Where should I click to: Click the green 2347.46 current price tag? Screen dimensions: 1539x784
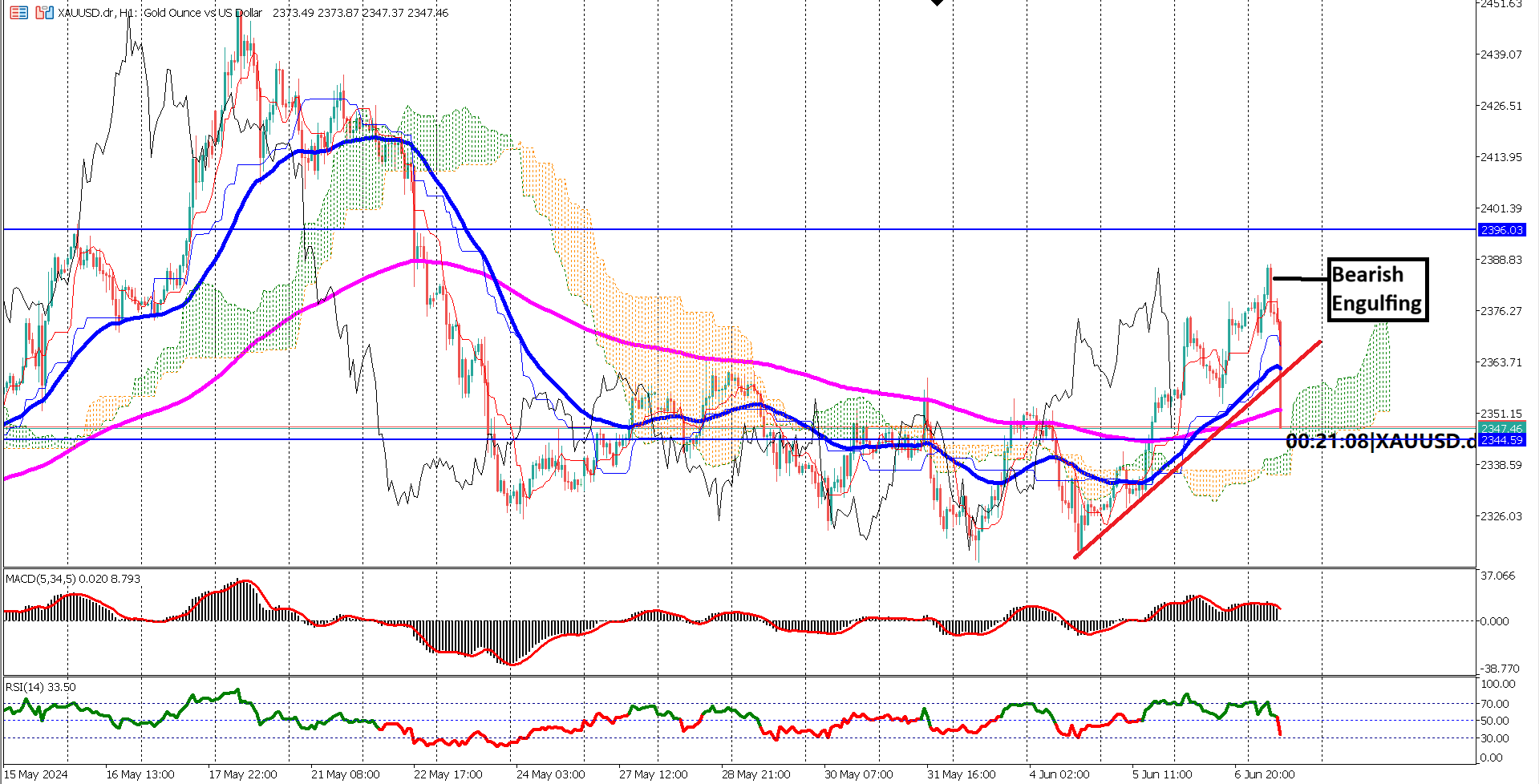tap(1503, 429)
